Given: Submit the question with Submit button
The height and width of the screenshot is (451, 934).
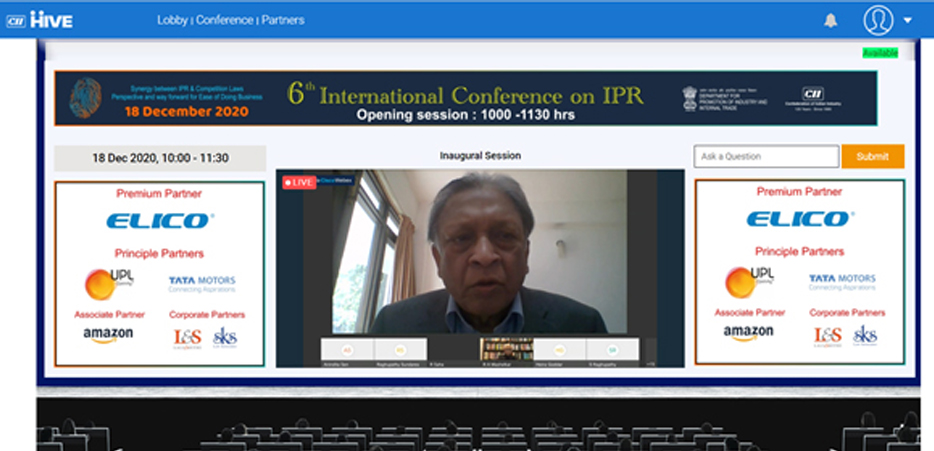Looking at the screenshot, I should [873, 156].
